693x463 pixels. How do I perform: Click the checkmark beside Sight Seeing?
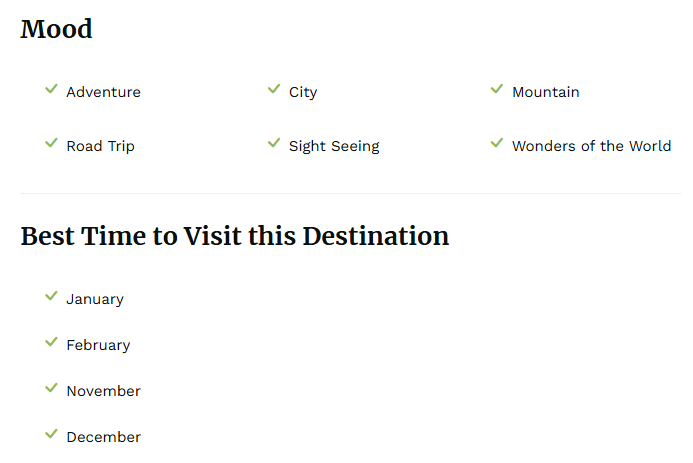pos(274,144)
